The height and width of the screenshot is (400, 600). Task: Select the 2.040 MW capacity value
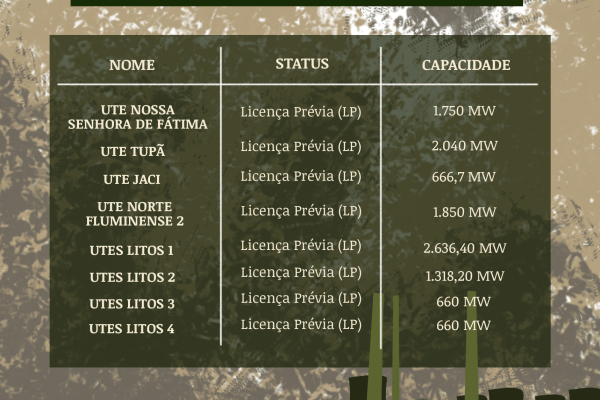coord(464,146)
